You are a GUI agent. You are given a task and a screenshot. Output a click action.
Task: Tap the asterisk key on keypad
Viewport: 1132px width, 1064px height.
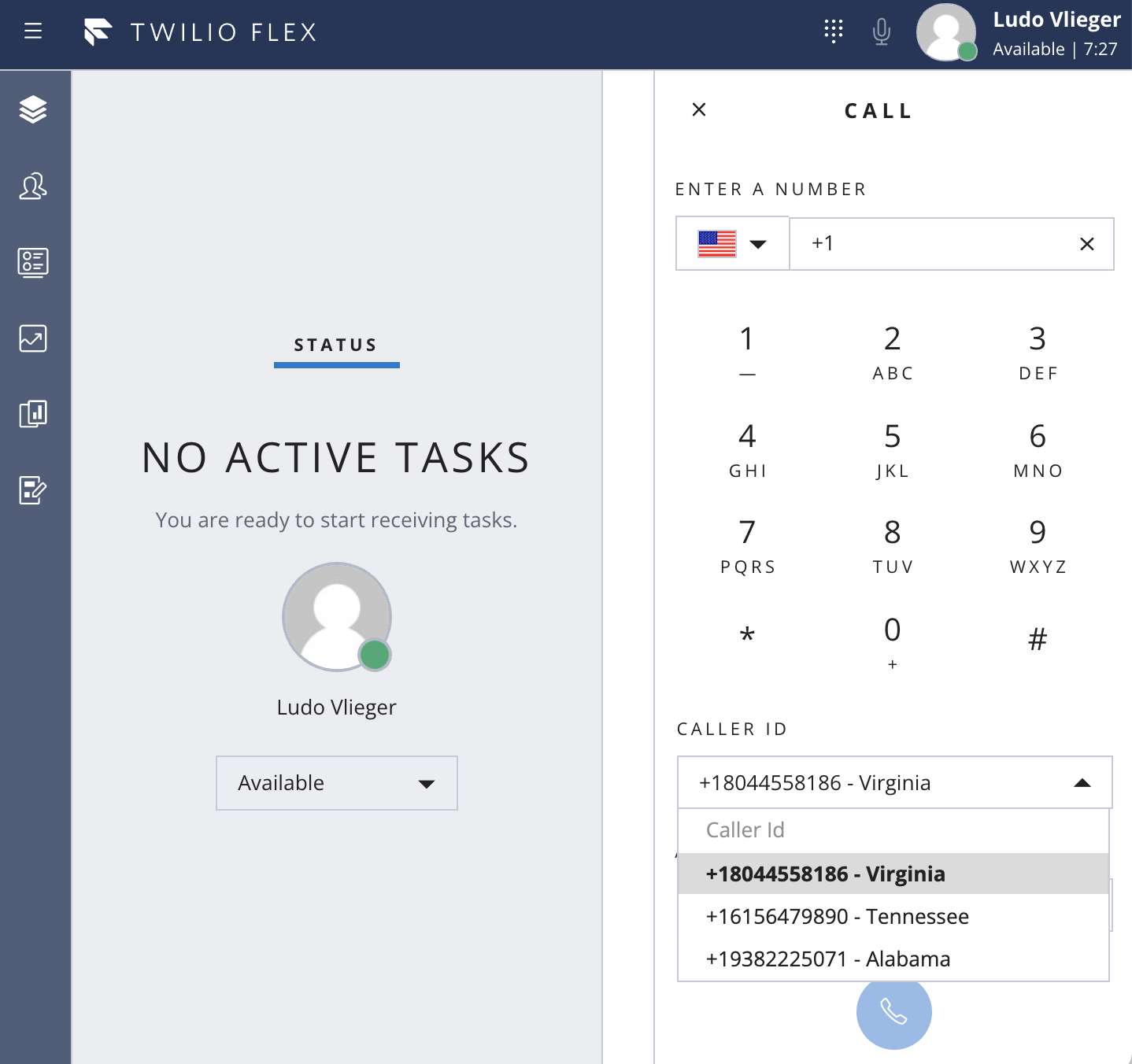747,636
